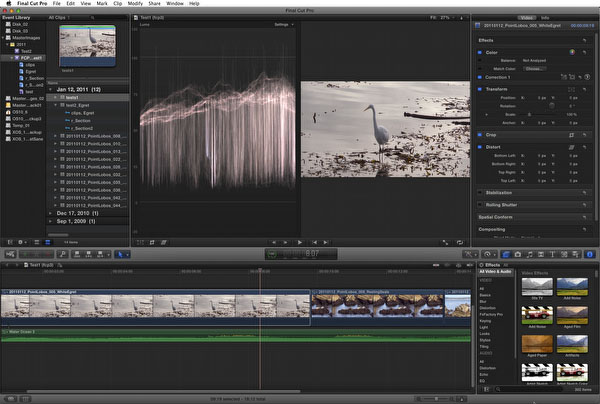
Task: Select the arrow Select tool in toolbar
Action: (x=120, y=254)
